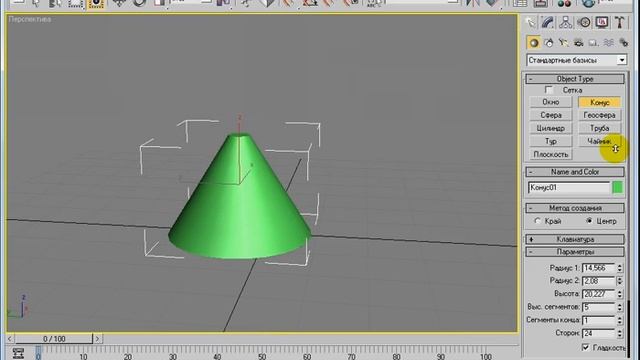Click the Select and Rotate toolbar icon
This screenshot has height=360, width=640.
click(139, 3)
